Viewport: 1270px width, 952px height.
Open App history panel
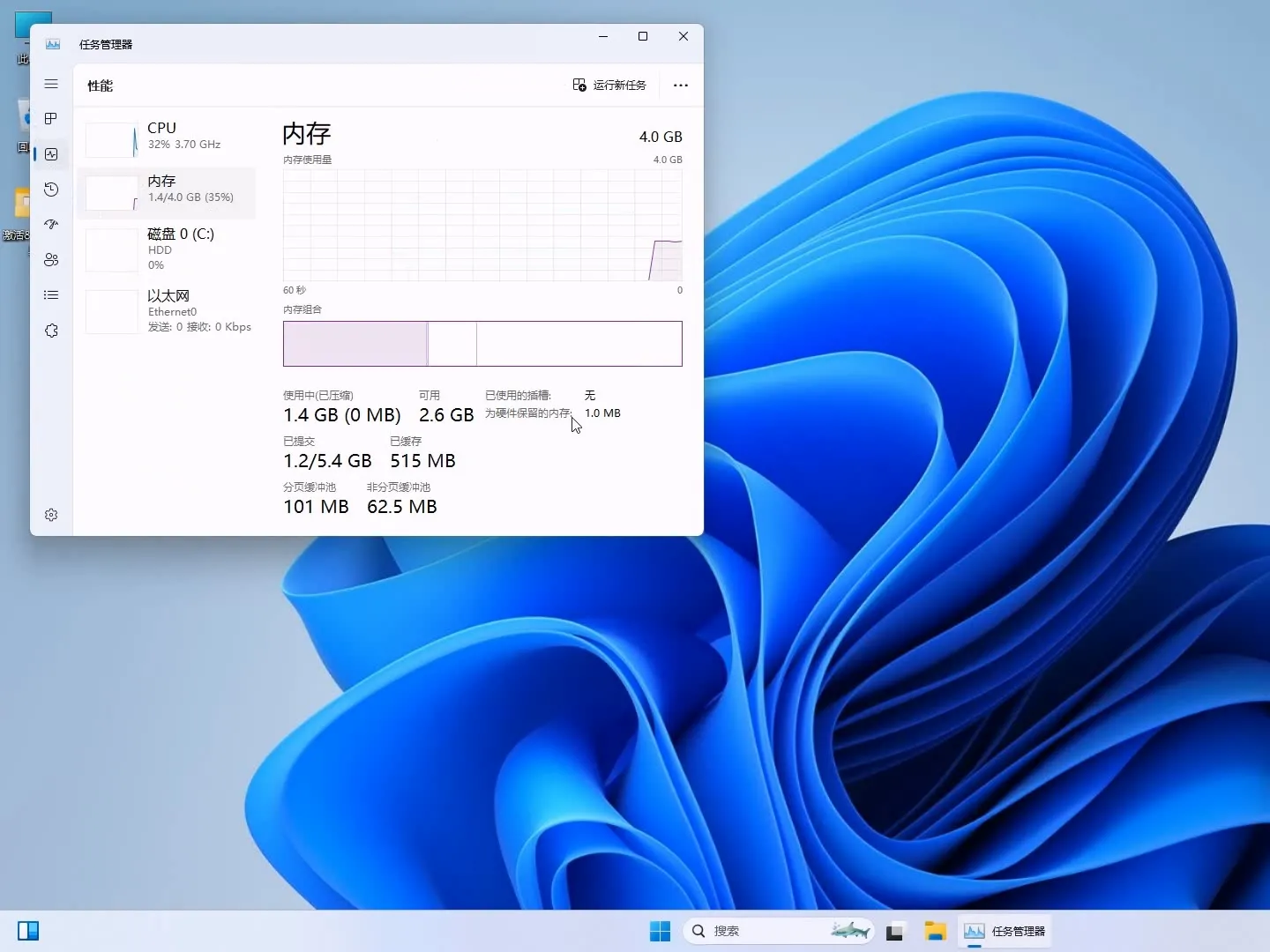point(50,190)
